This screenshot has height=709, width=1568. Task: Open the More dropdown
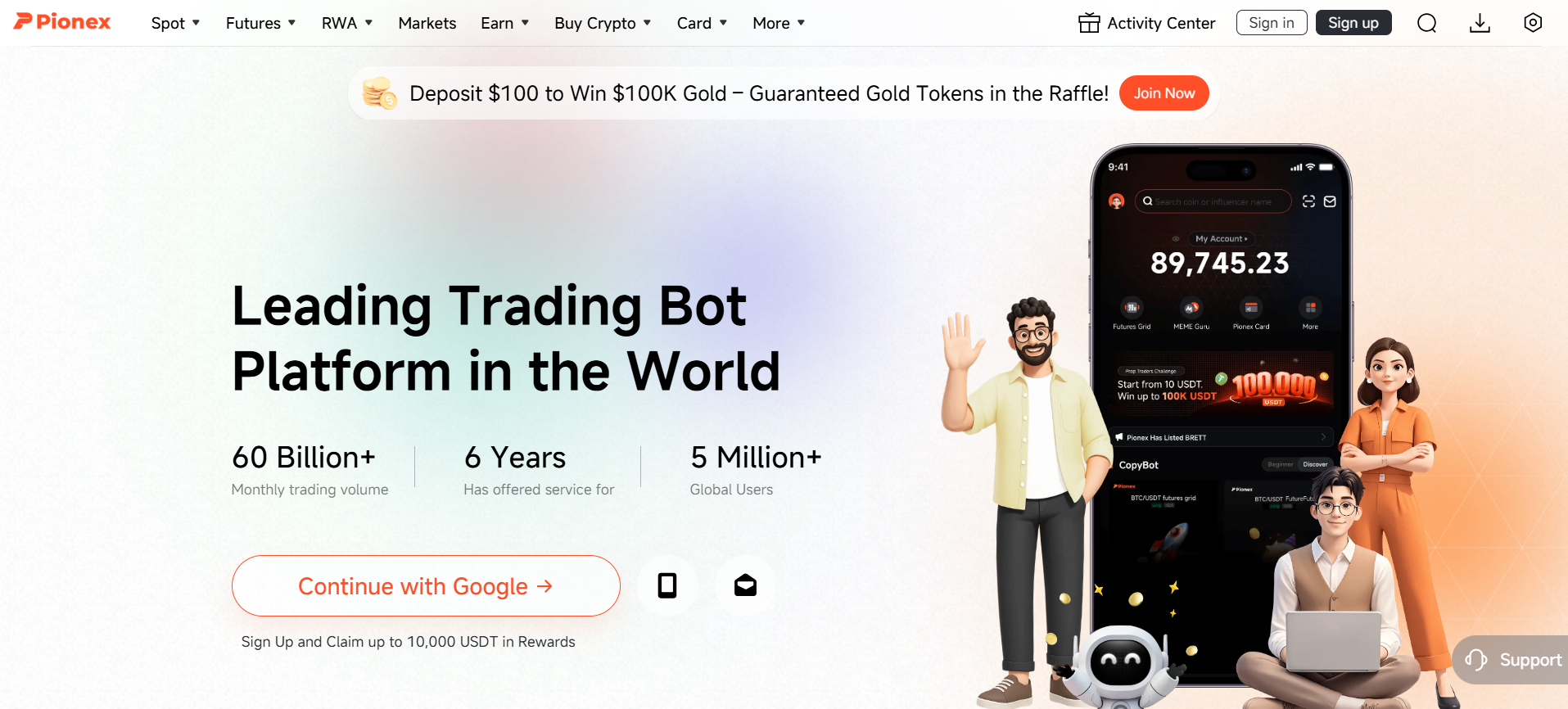click(779, 23)
